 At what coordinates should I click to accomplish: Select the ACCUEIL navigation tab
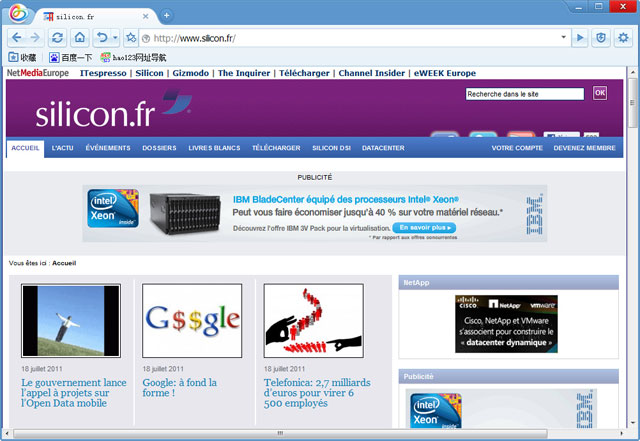[25, 148]
